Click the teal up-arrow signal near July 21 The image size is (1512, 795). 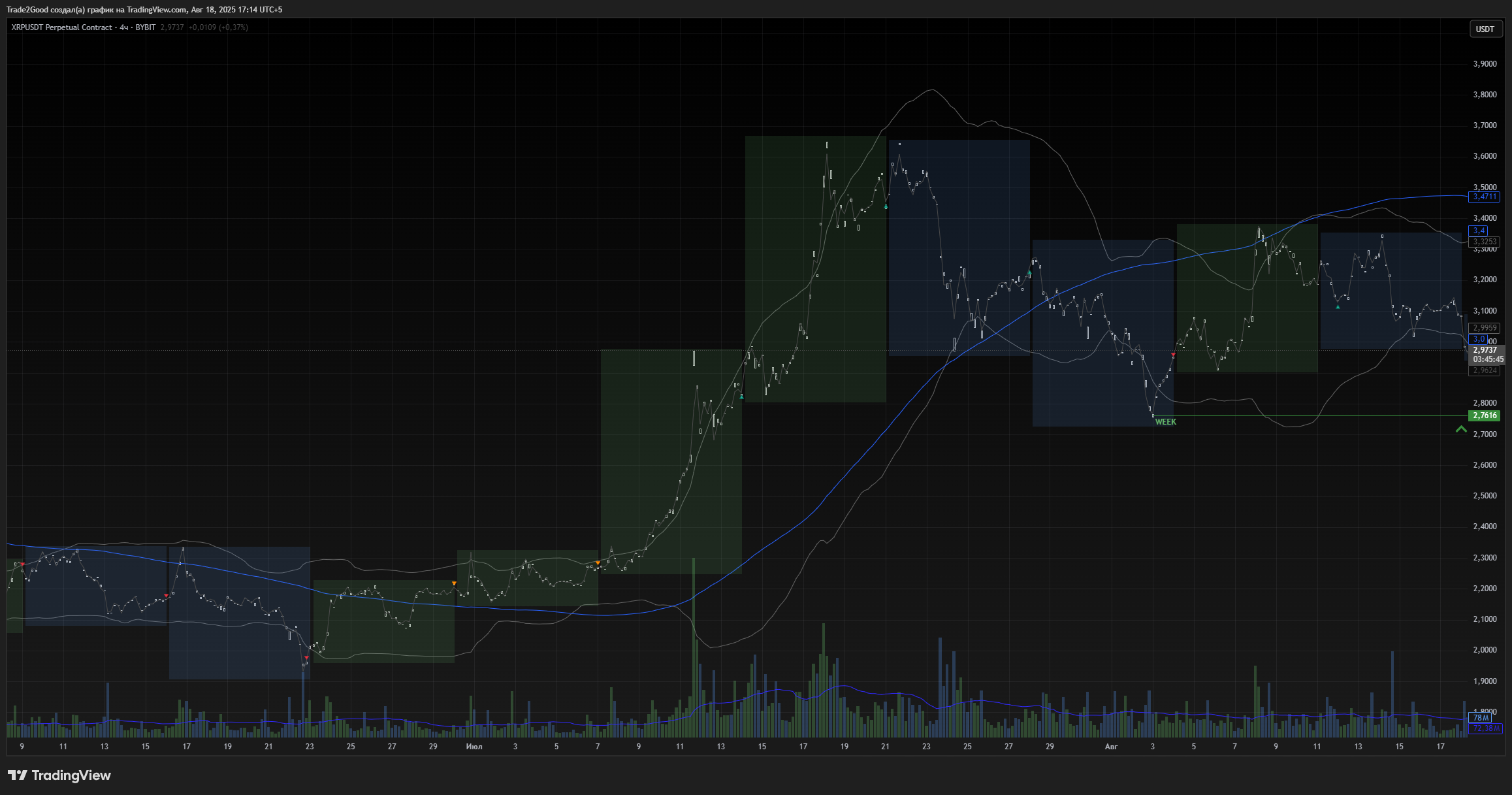click(886, 206)
